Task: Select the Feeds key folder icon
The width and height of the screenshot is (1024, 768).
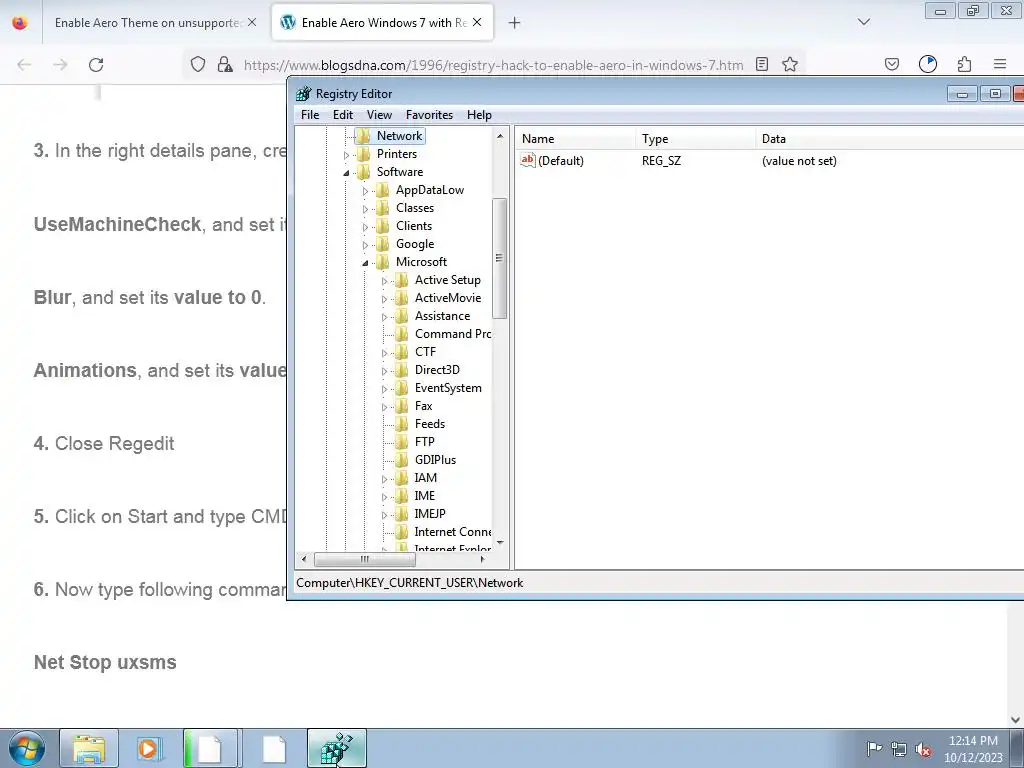Action: coord(402,424)
